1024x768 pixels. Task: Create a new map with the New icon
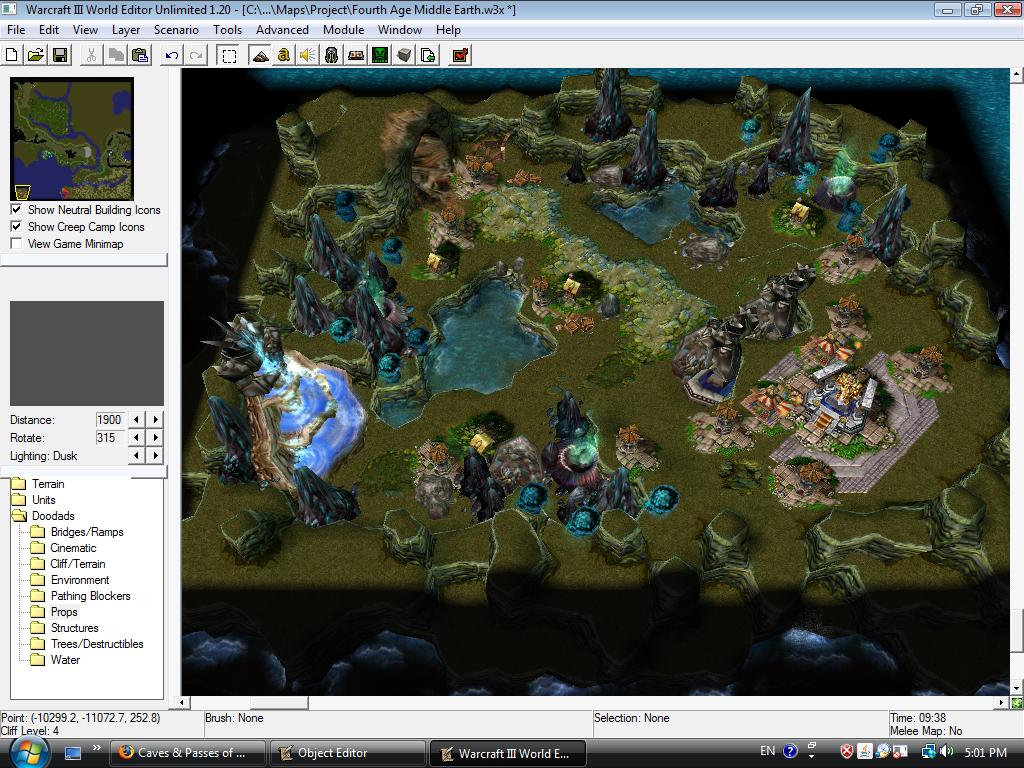tap(11, 56)
